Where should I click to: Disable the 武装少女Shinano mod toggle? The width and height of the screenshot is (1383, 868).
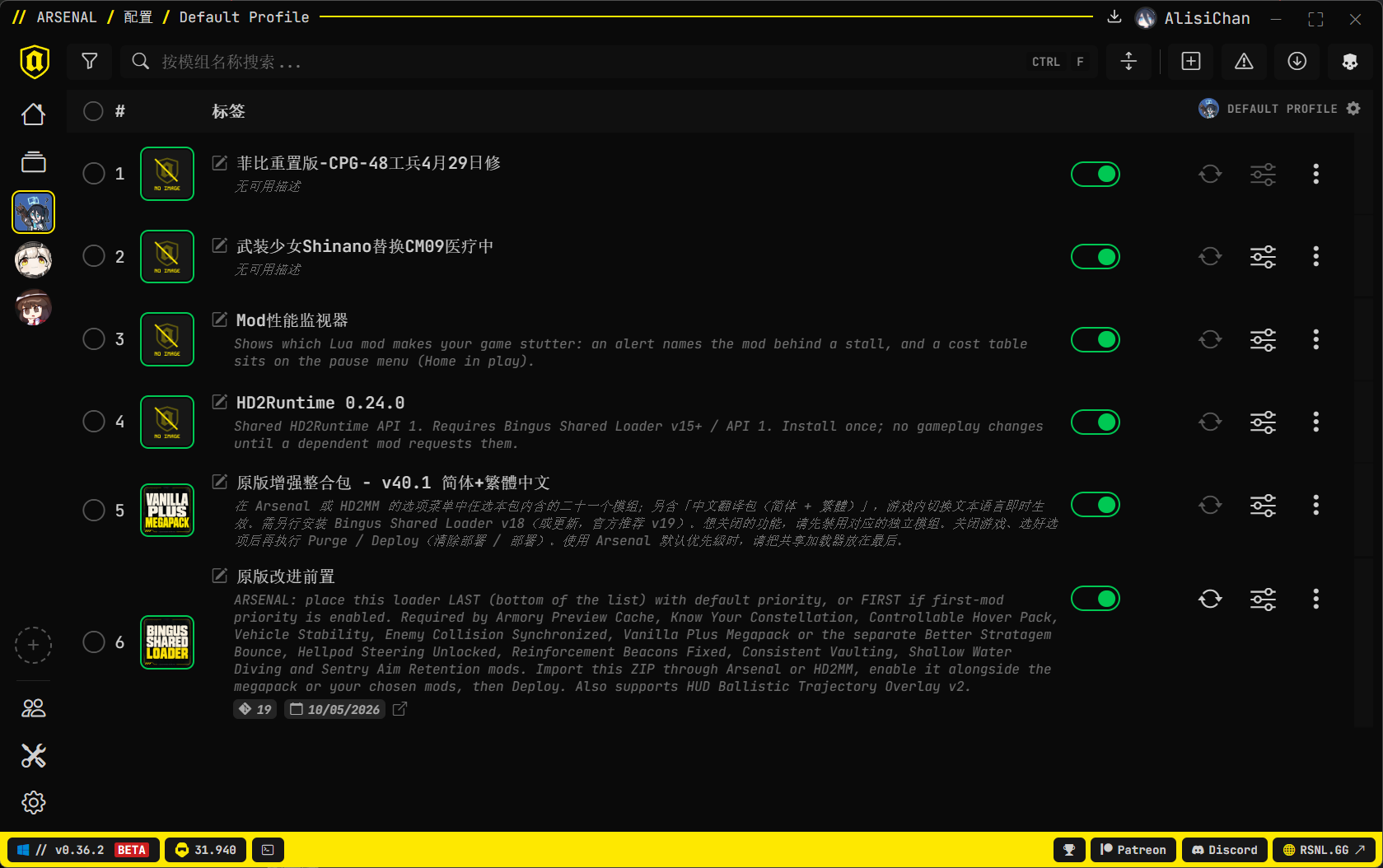1096,257
